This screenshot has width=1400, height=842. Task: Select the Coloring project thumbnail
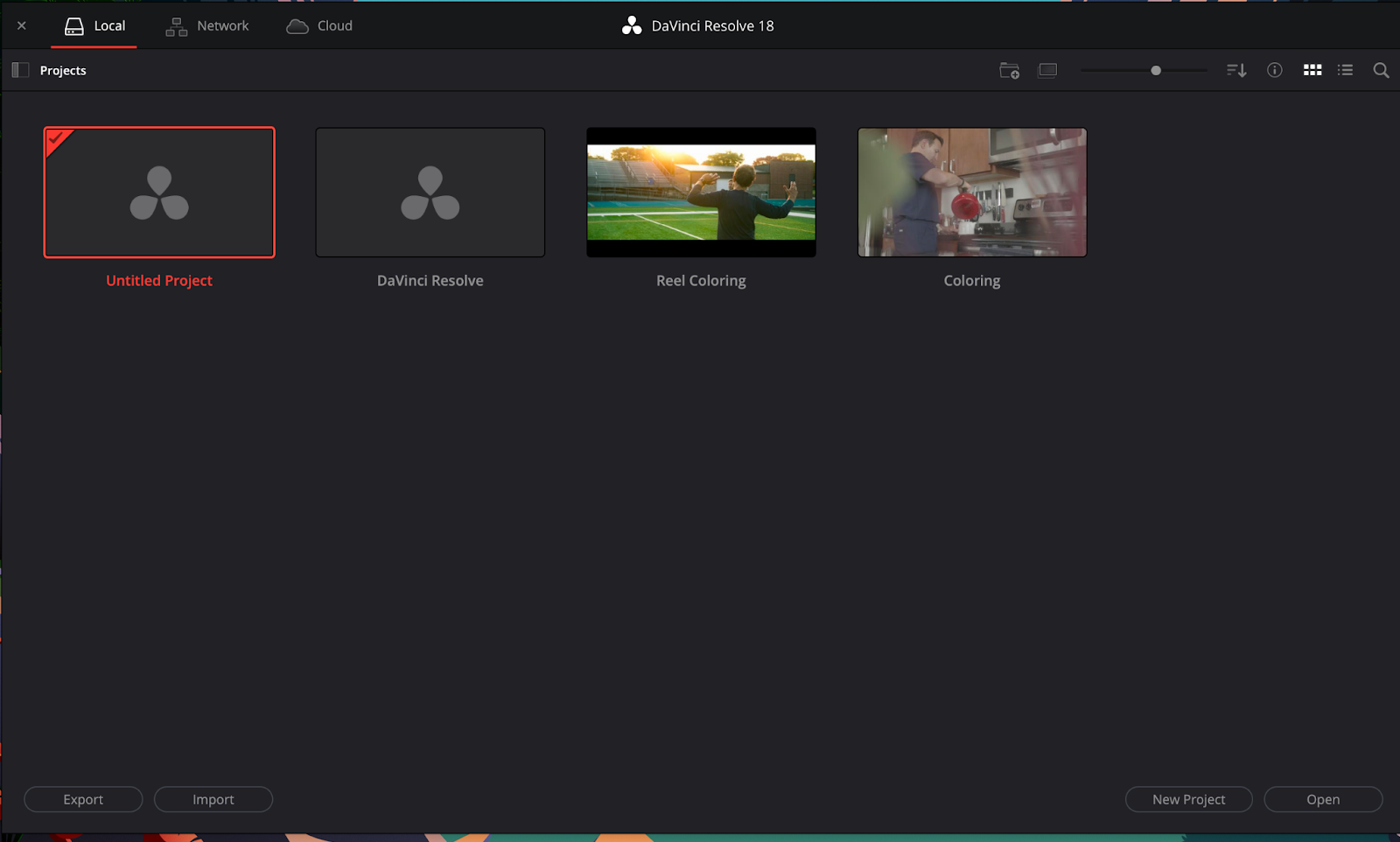pos(972,193)
